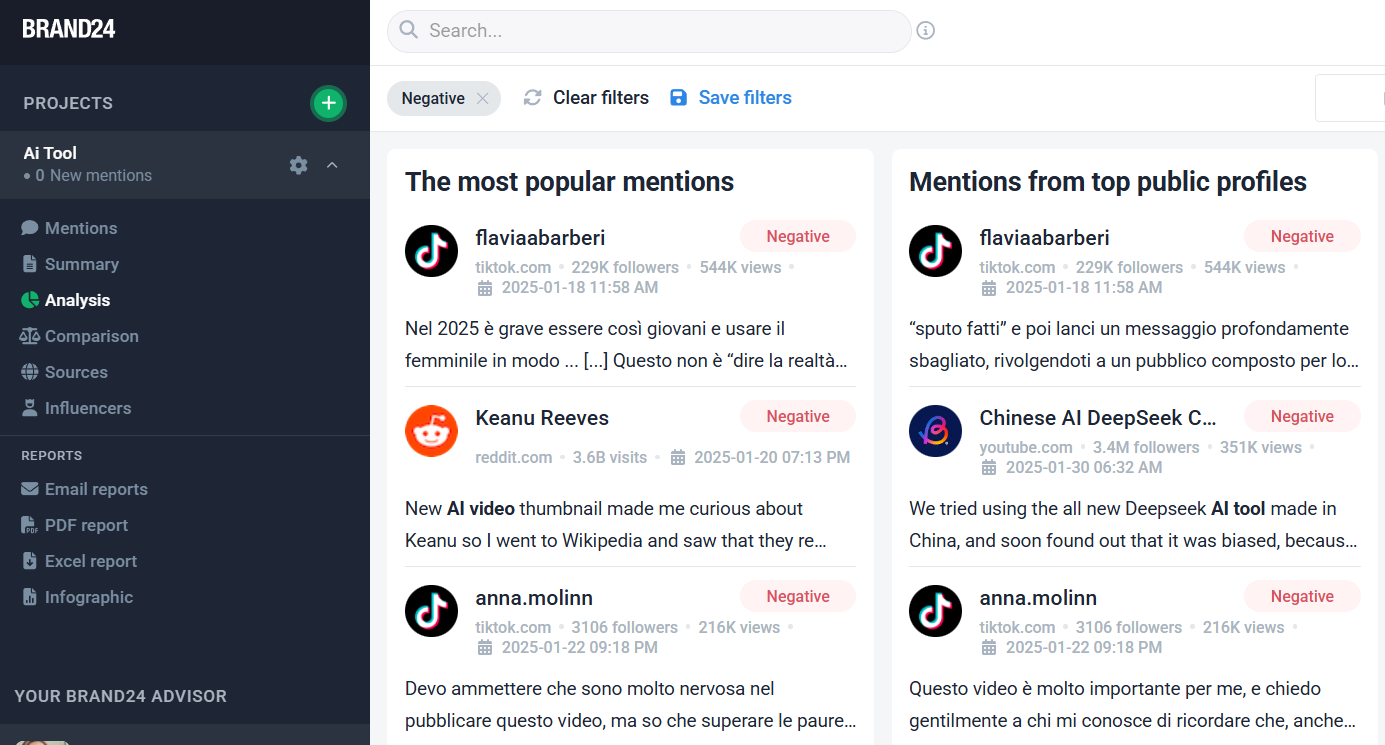The image size is (1385, 745).
Task: Open the Mentions section
Action: [x=80, y=228]
